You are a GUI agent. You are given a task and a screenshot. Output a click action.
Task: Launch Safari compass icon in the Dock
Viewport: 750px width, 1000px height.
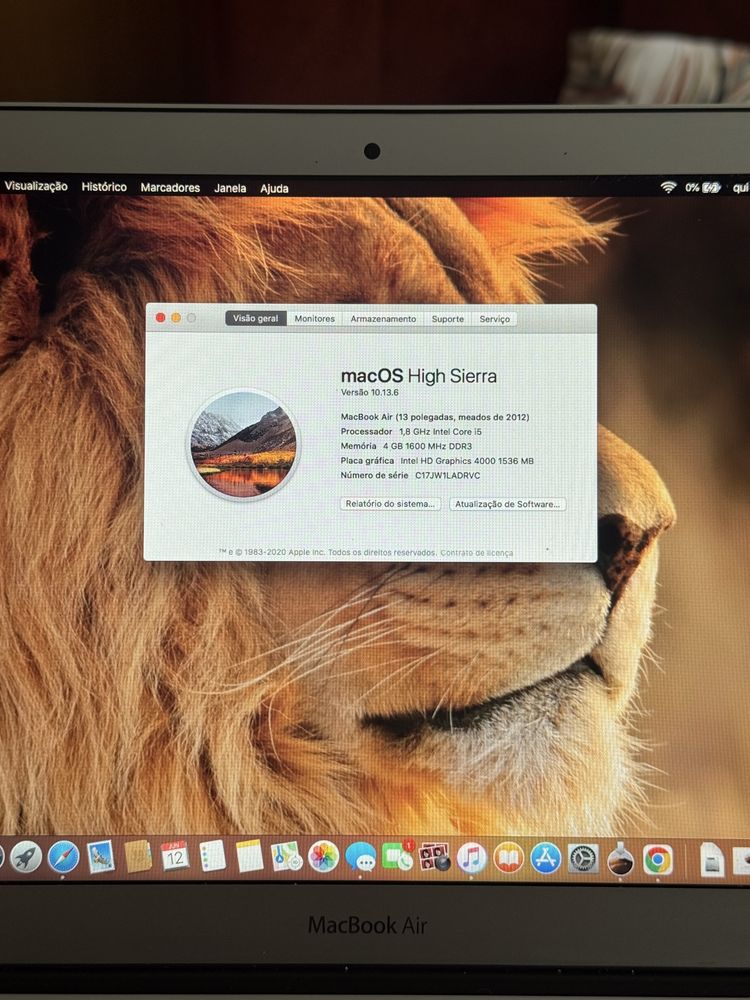[x=64, y=857]
